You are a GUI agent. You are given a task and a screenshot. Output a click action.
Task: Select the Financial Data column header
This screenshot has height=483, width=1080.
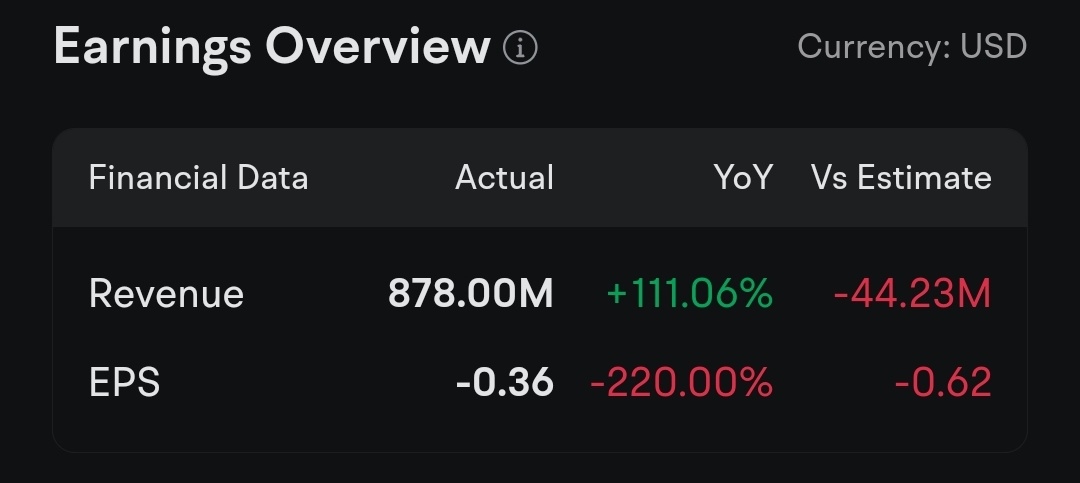198,178
